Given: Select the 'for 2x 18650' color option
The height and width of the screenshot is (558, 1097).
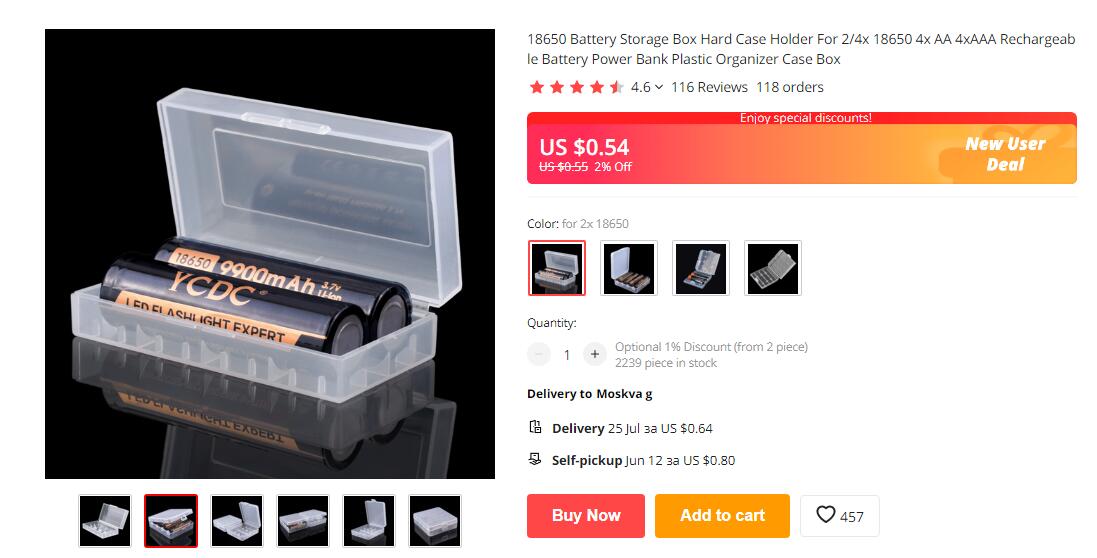Looking at the screenshot, I should (x=557, y=269).
